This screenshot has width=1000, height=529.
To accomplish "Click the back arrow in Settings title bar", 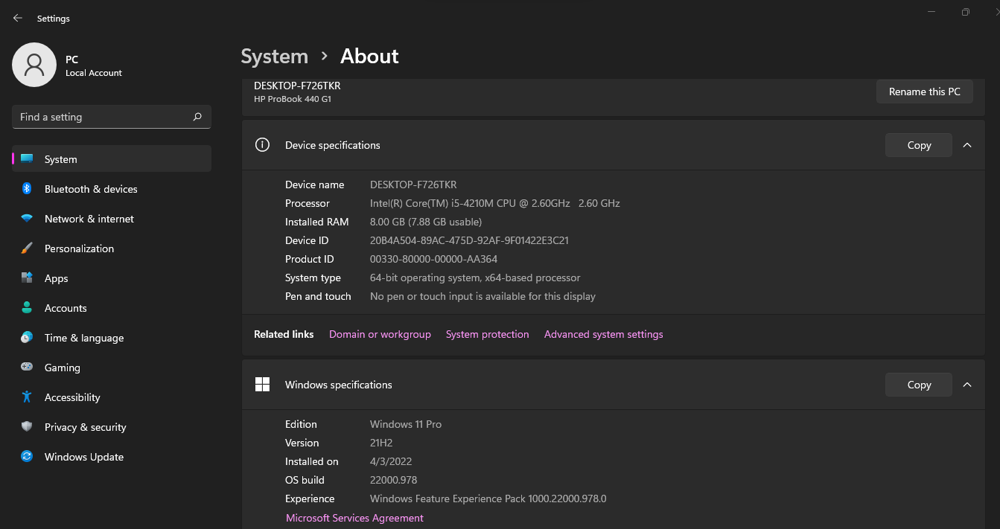I will pyautogui.click(x=17, y=19).
